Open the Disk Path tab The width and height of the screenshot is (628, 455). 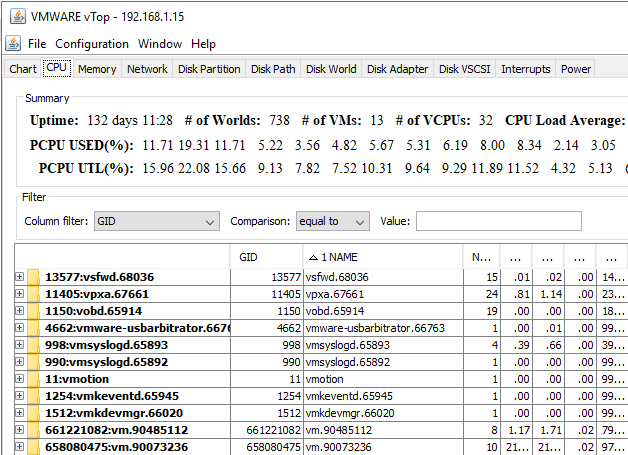tap(273, 69)
